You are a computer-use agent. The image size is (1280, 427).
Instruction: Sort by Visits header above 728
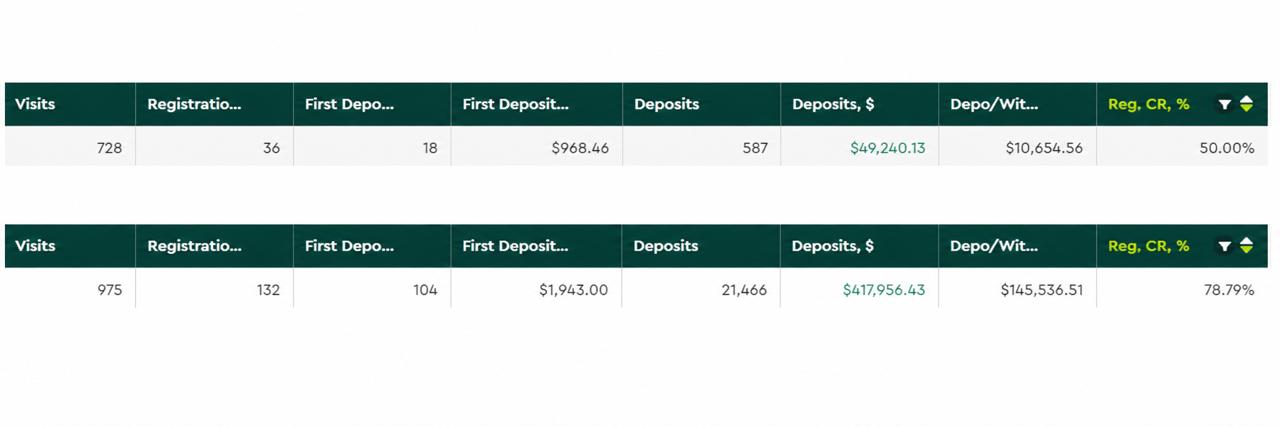pyautogui.click(x=36, y=104)
